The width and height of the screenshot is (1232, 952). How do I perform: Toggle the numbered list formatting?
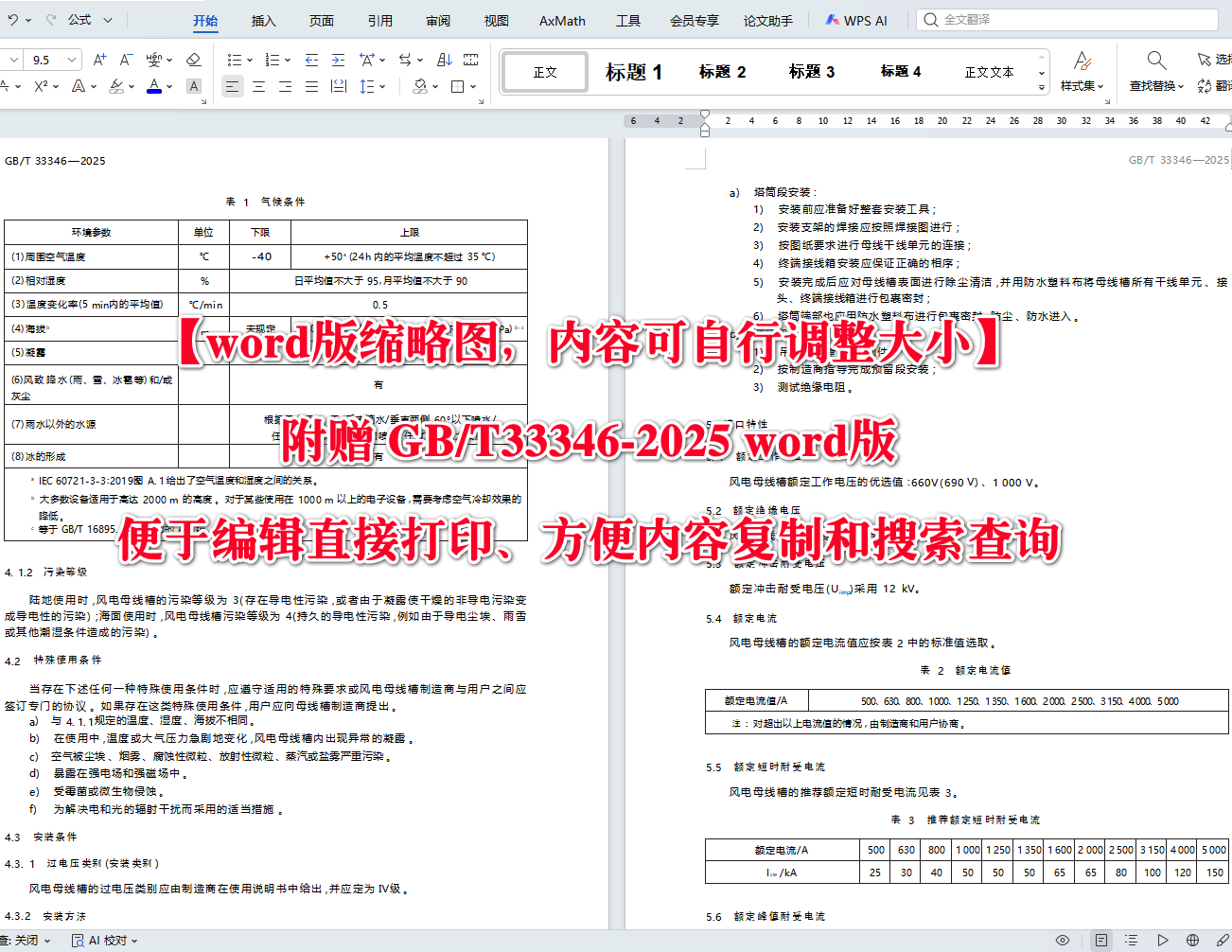pos(273,59)
